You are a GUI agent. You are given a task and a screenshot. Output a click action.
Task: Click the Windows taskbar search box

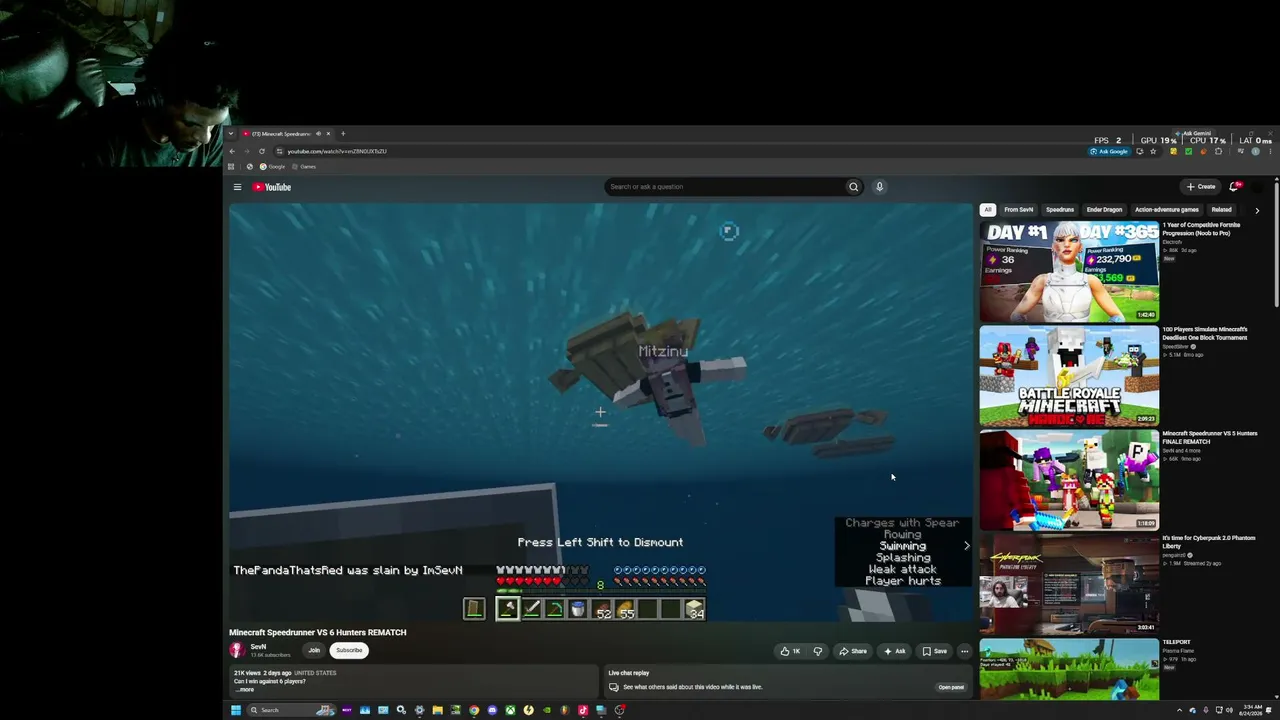290,710
